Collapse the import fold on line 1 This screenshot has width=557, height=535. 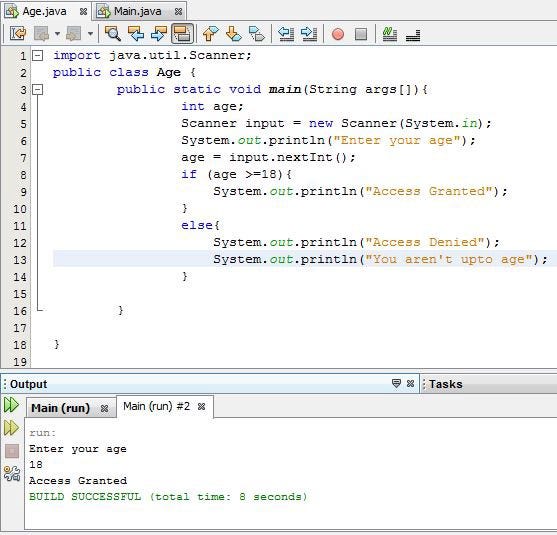point(38,55)
